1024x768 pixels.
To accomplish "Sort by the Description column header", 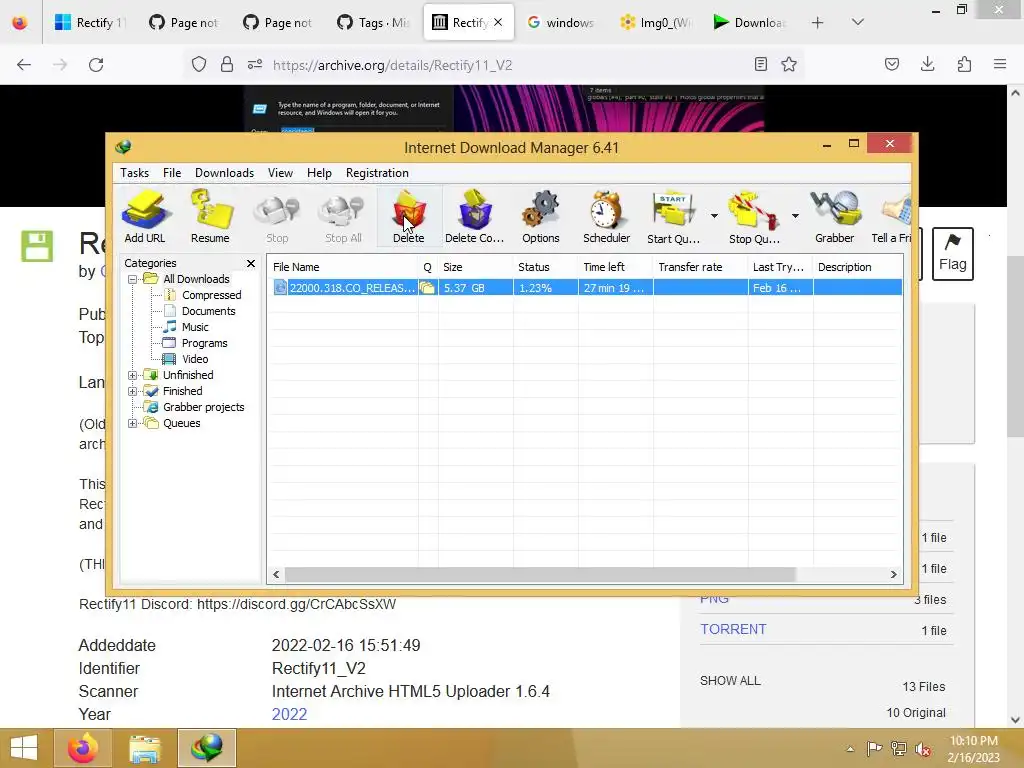I will tap(857, 267).
